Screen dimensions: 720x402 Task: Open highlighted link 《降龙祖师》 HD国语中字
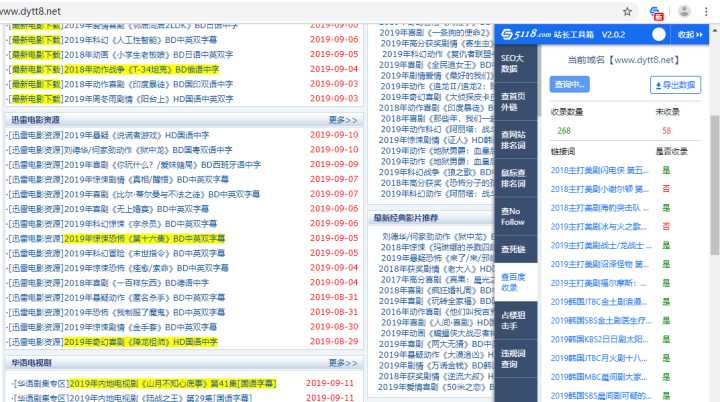coord(141,342)
